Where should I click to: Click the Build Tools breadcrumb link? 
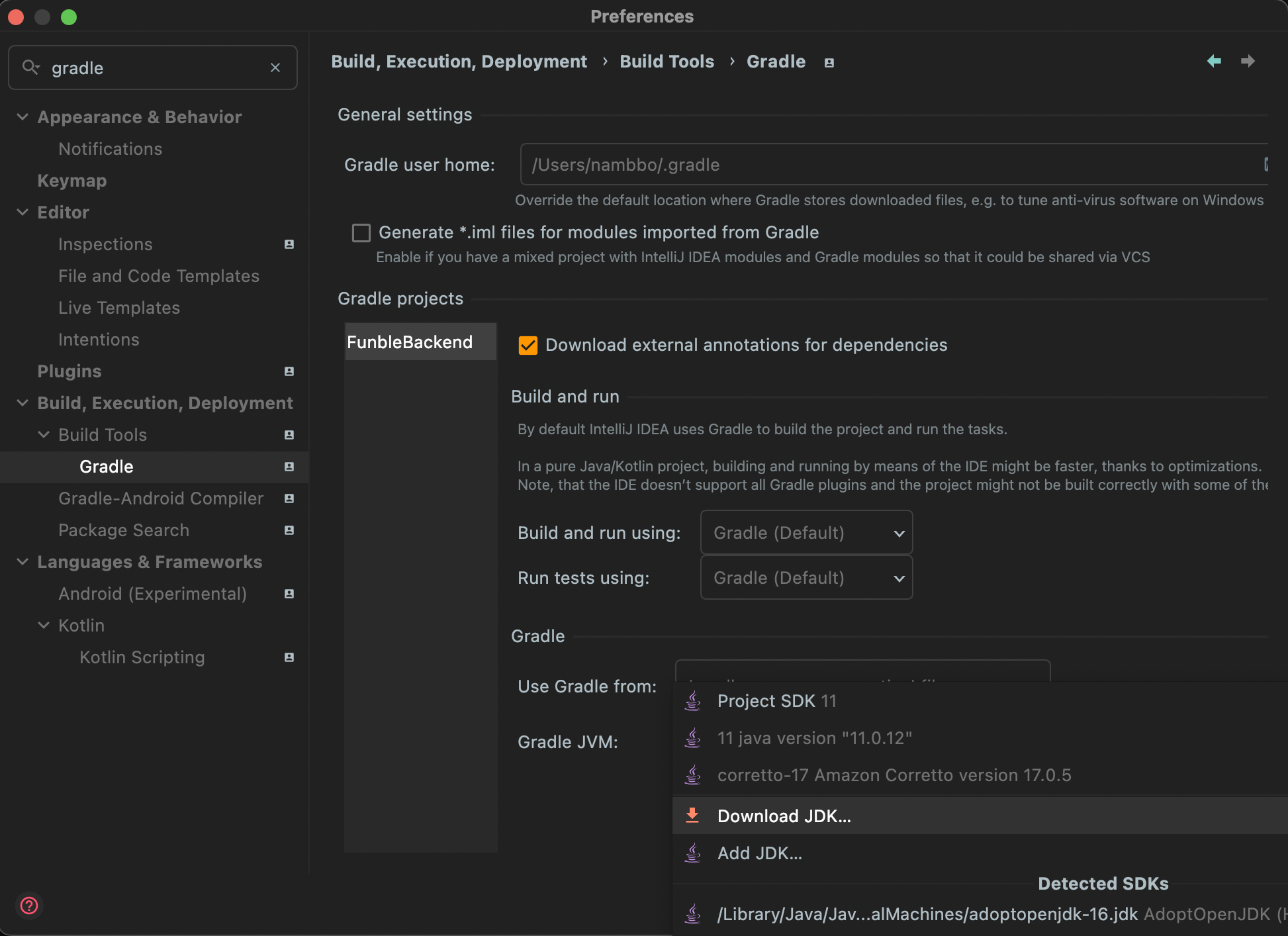point(667,61)
